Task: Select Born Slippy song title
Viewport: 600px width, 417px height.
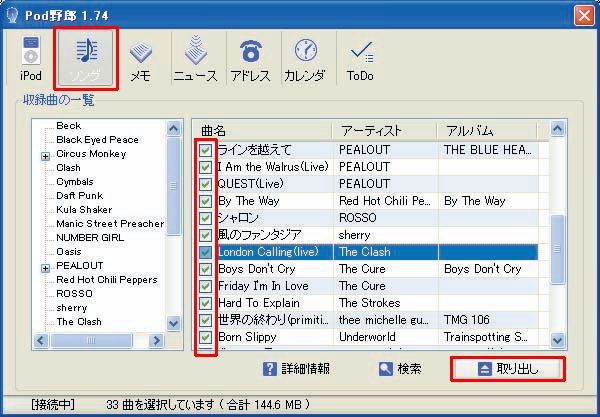Action: point(247,337)
